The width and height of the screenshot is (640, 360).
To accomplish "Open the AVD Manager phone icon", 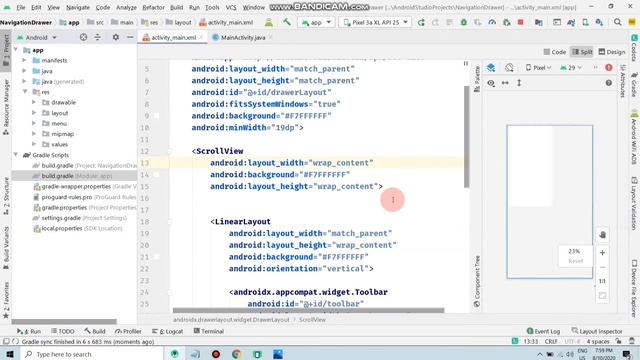I will [585, 22].
